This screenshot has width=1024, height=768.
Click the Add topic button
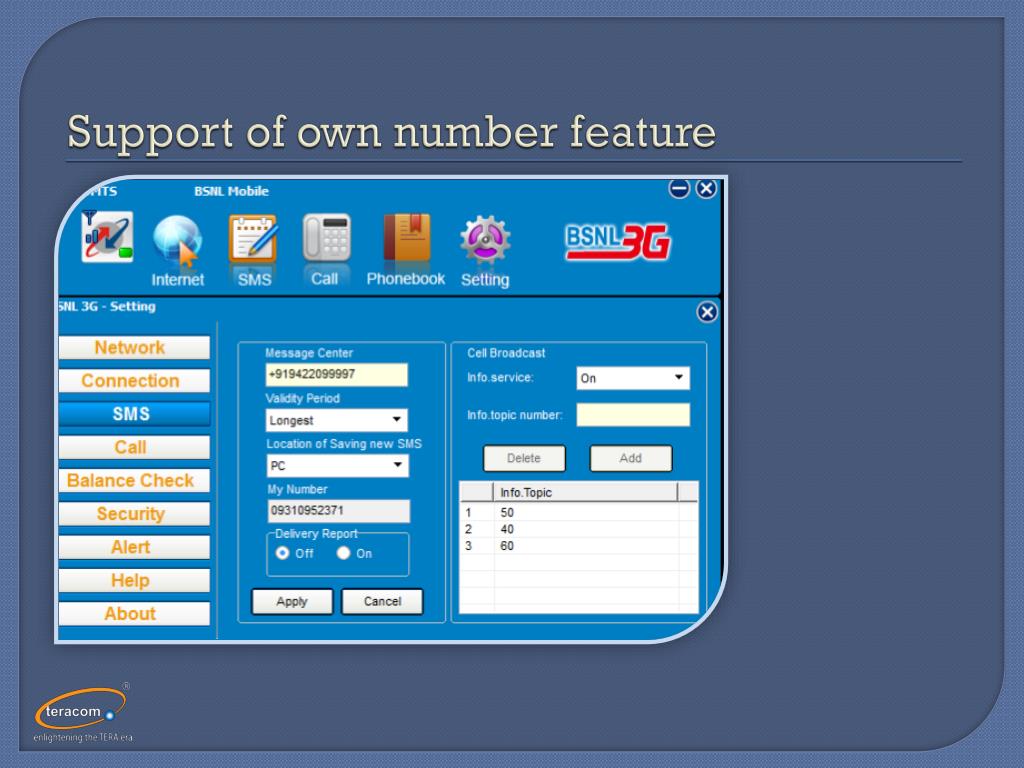point(630,458)
